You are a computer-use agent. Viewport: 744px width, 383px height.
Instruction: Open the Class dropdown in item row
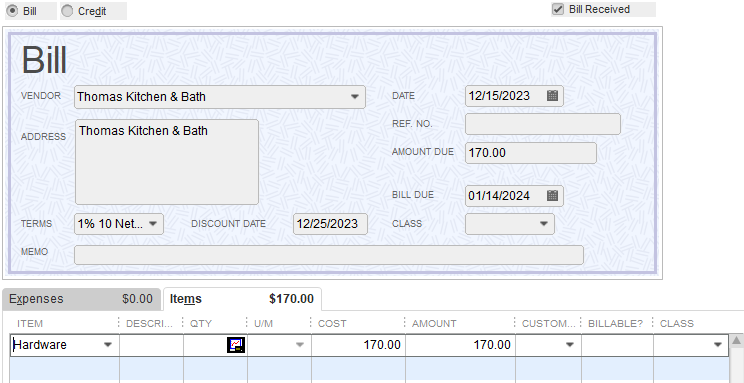(x=718, y=345)
